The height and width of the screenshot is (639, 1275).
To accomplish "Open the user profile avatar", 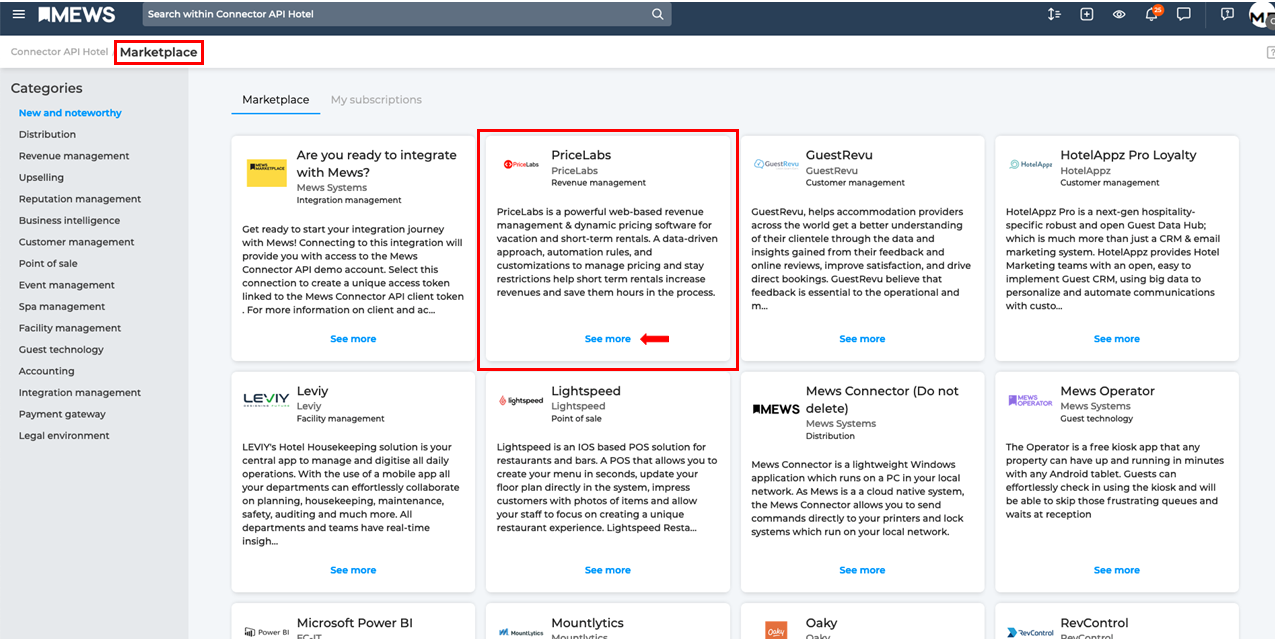I will click(x=1261, y=15).
